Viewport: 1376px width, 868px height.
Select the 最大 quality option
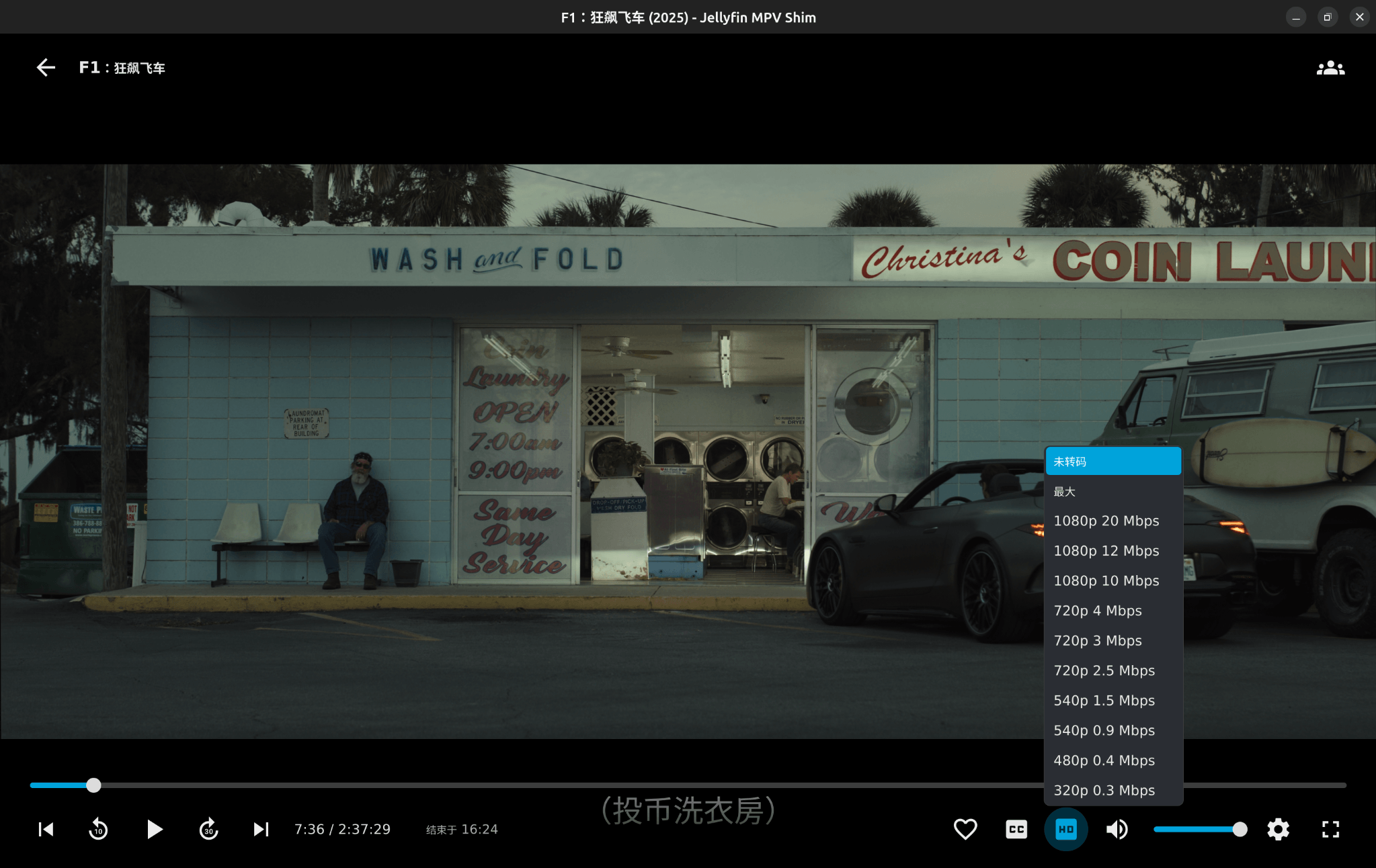coord(1113,492)
